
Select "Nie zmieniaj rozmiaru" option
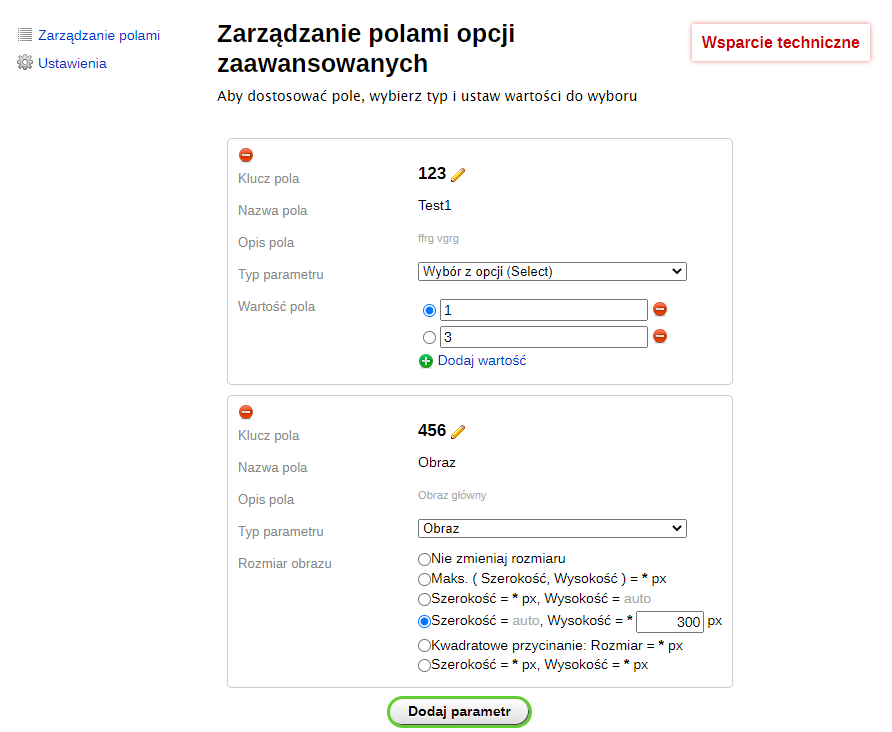point(424,559)
